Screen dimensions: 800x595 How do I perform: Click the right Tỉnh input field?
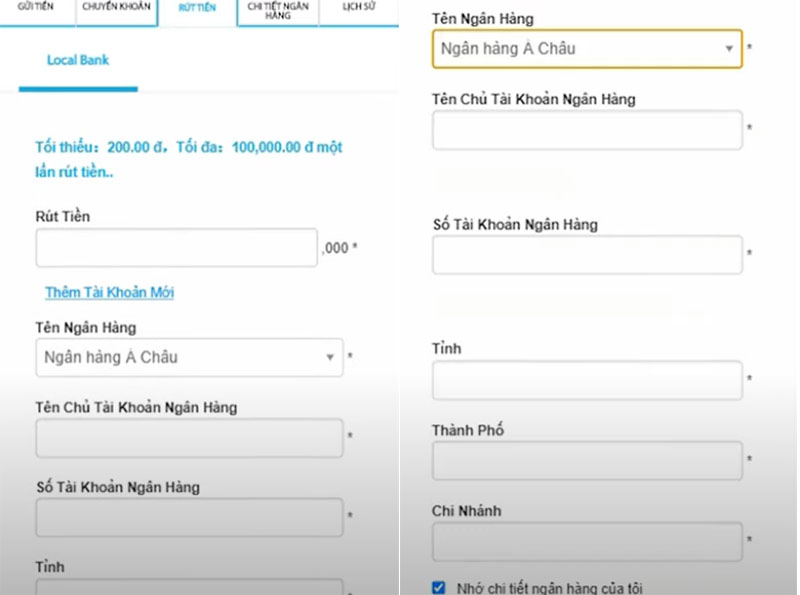[x=587, y=380]
